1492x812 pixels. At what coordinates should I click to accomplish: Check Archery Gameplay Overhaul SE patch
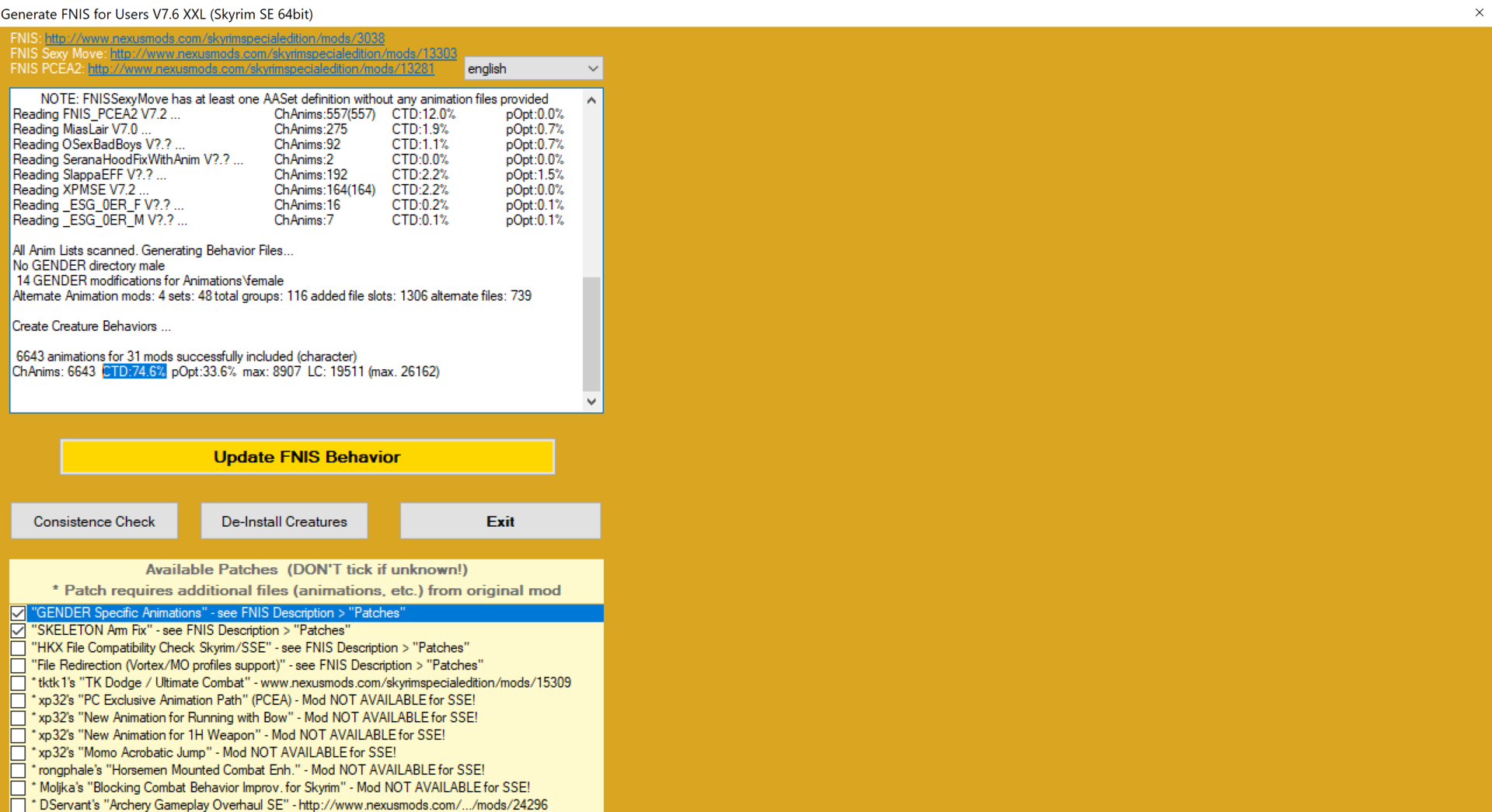(x=18, y=805)
